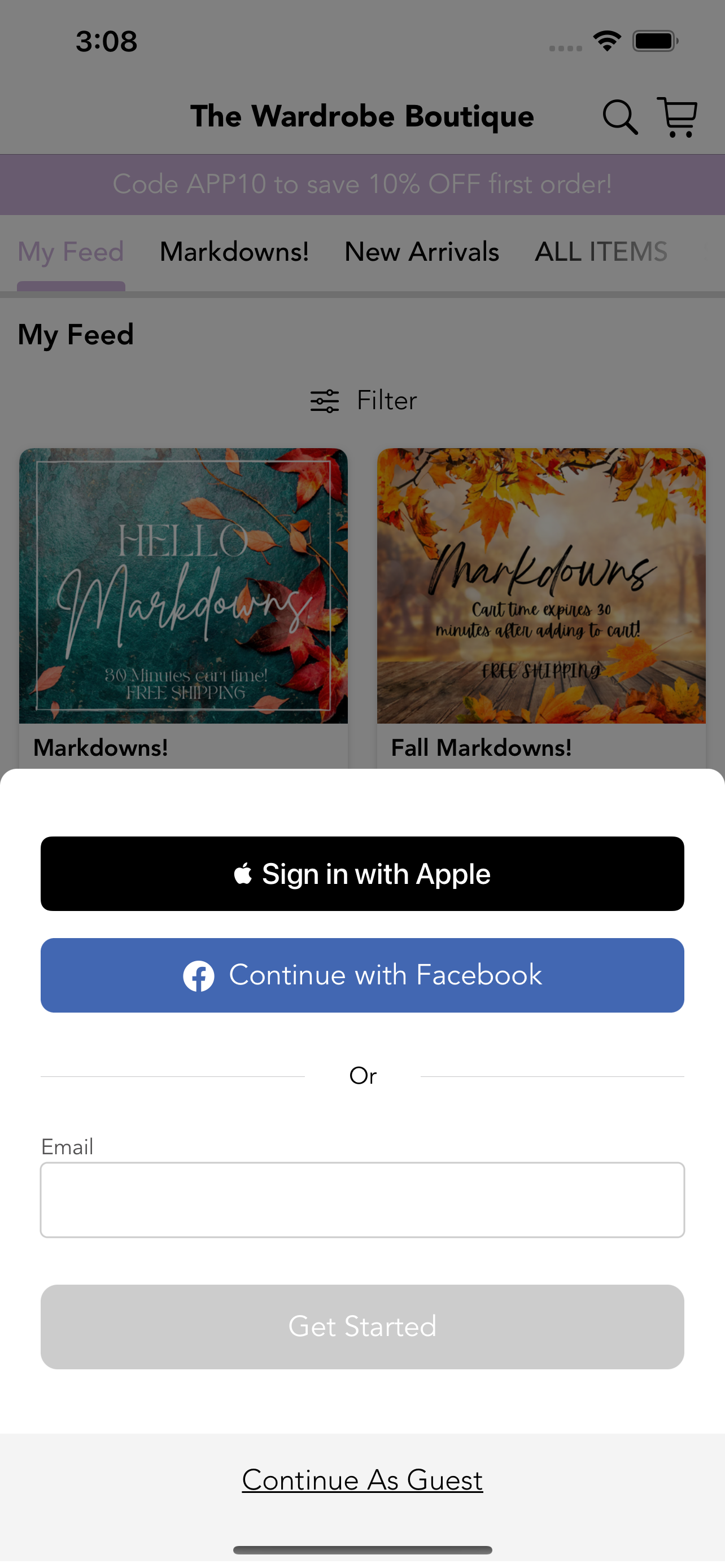Tap the Filter label
Viewport: 725px width, 1568px height.
pos(387,401)
